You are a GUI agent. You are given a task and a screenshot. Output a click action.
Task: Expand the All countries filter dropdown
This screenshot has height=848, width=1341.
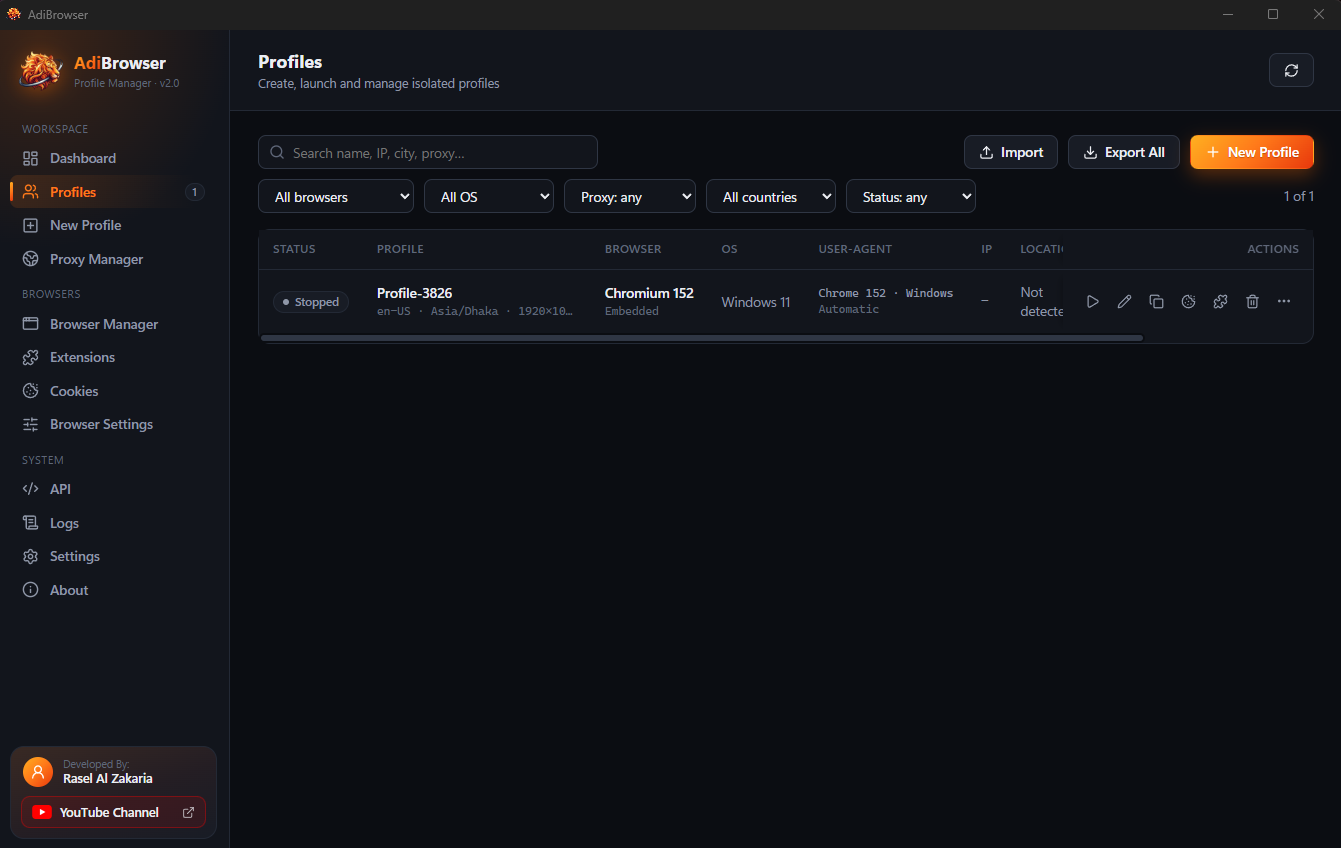pos(771,197)
